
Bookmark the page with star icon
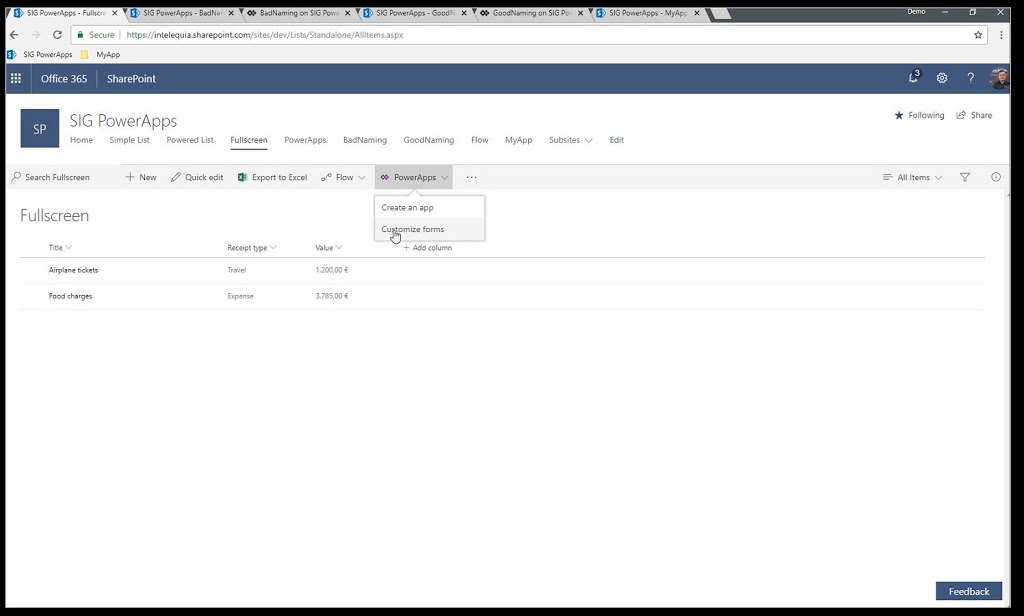[x=978, y=35]
